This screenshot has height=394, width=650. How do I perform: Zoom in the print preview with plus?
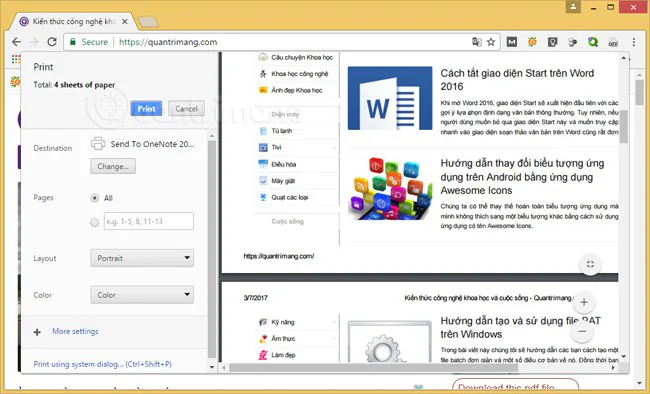584,302
